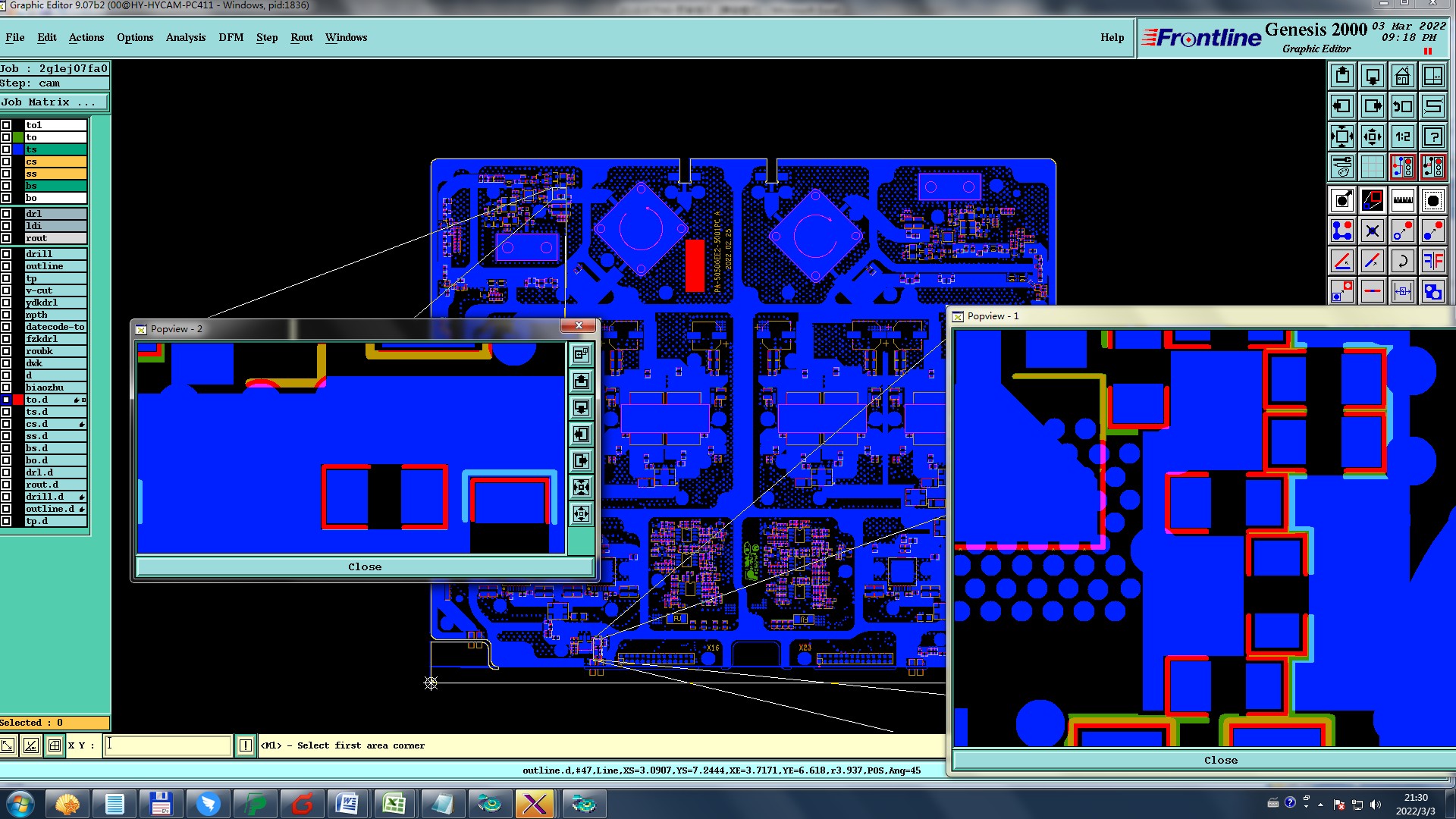Open the Actions menu
The image size is (1456, 819).
(x=86, y=37)
